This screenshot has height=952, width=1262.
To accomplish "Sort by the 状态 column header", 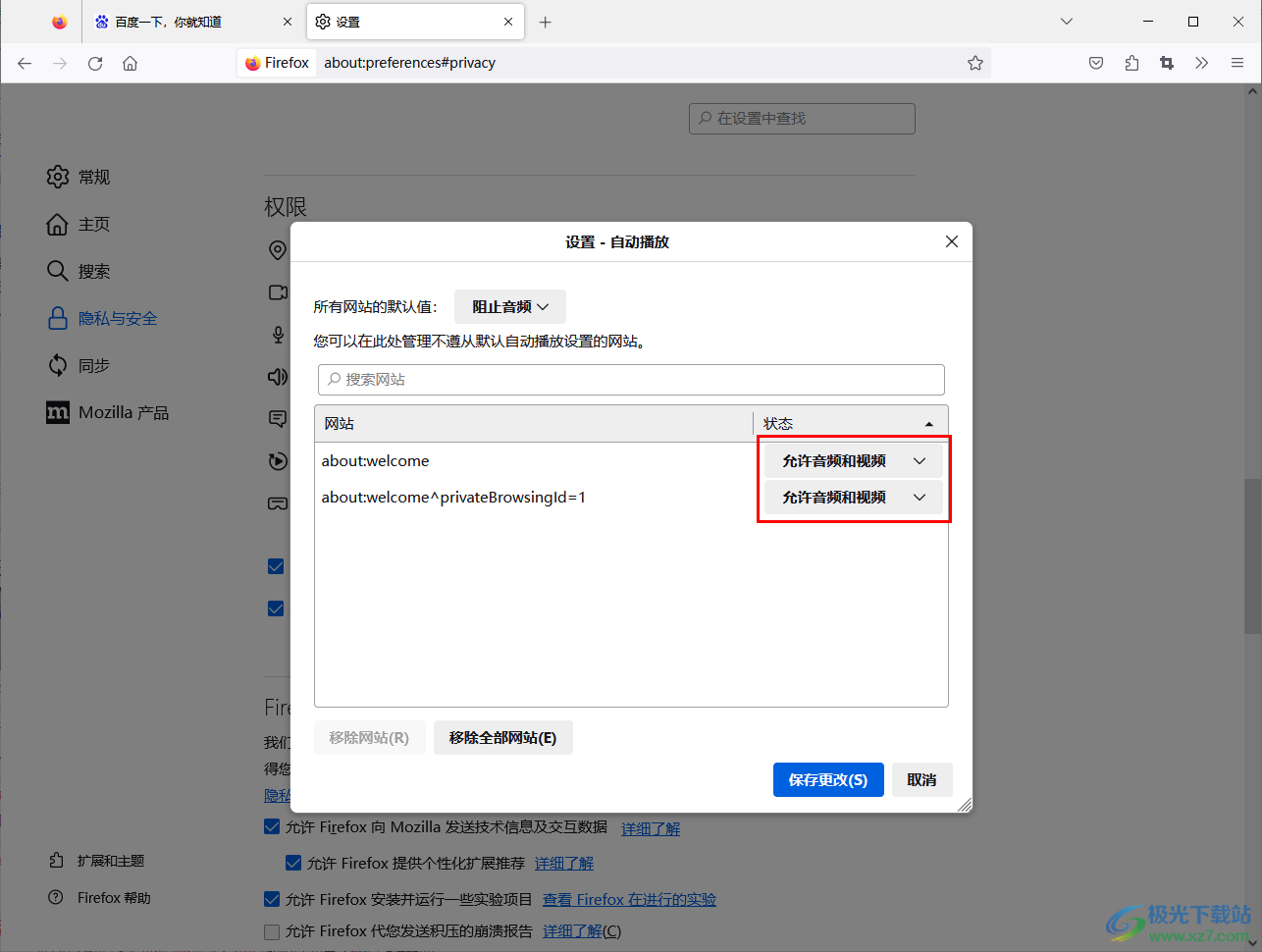I will [851, 423].
